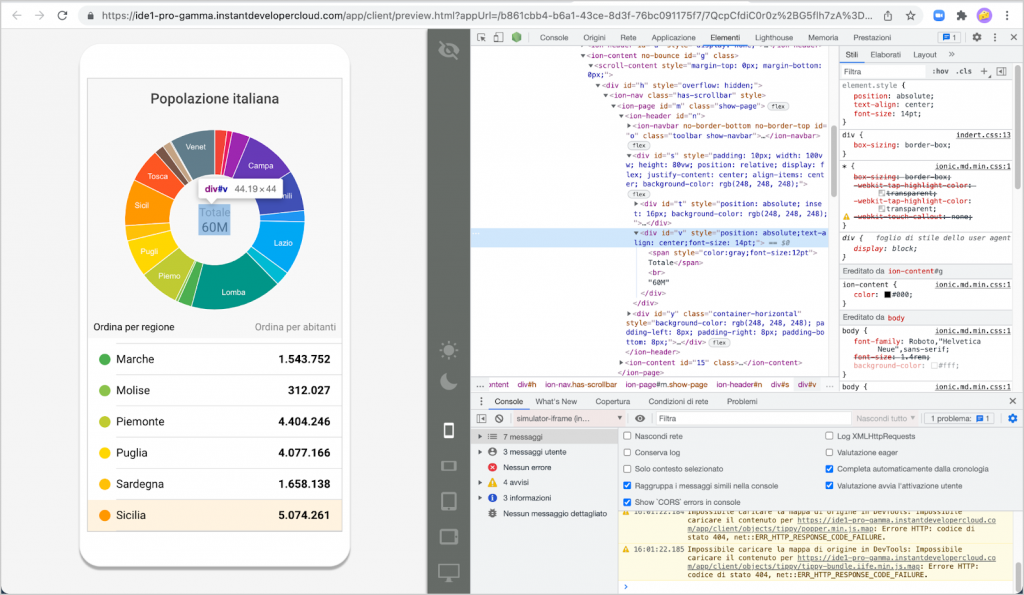Click the element inspector picker icon
Viewport: 1024px width, 595px height.
481,37
